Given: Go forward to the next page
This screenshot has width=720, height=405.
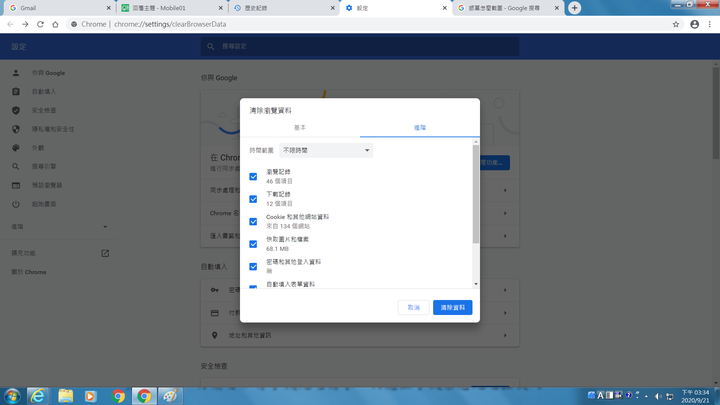Looking at the screenshot, I should [25, 24].
